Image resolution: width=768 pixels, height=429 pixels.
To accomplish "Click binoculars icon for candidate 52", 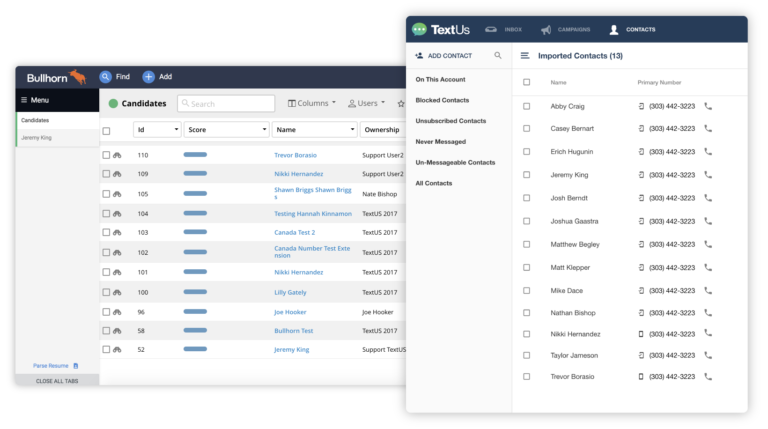I will [117, 350].
